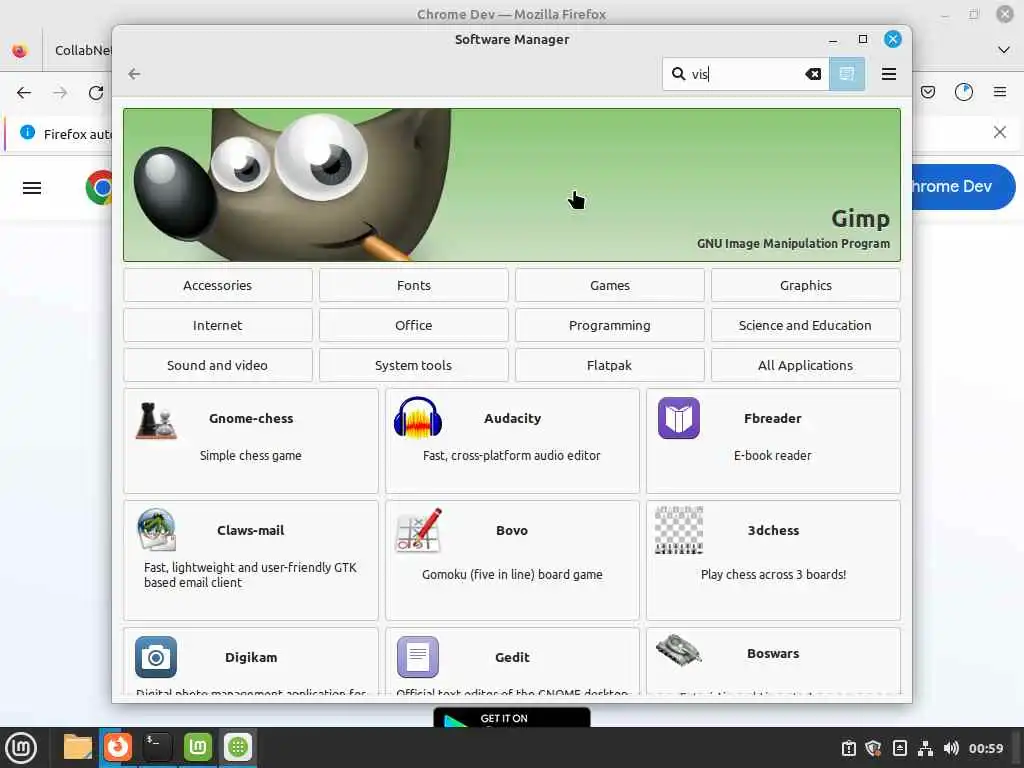Select 'Play chess across 3 boards!' text

click(773, 575)
